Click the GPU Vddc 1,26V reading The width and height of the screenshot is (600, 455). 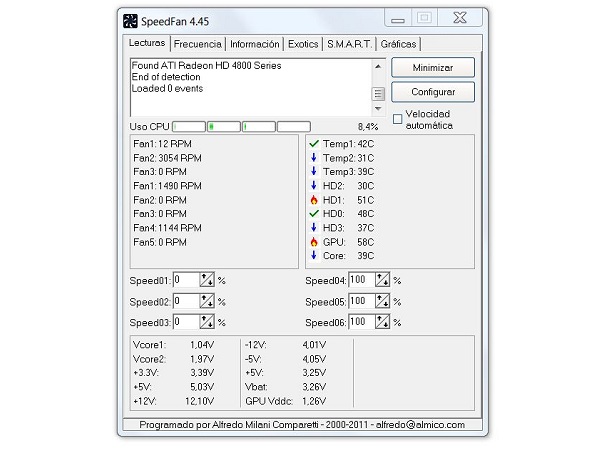[285, 401]
